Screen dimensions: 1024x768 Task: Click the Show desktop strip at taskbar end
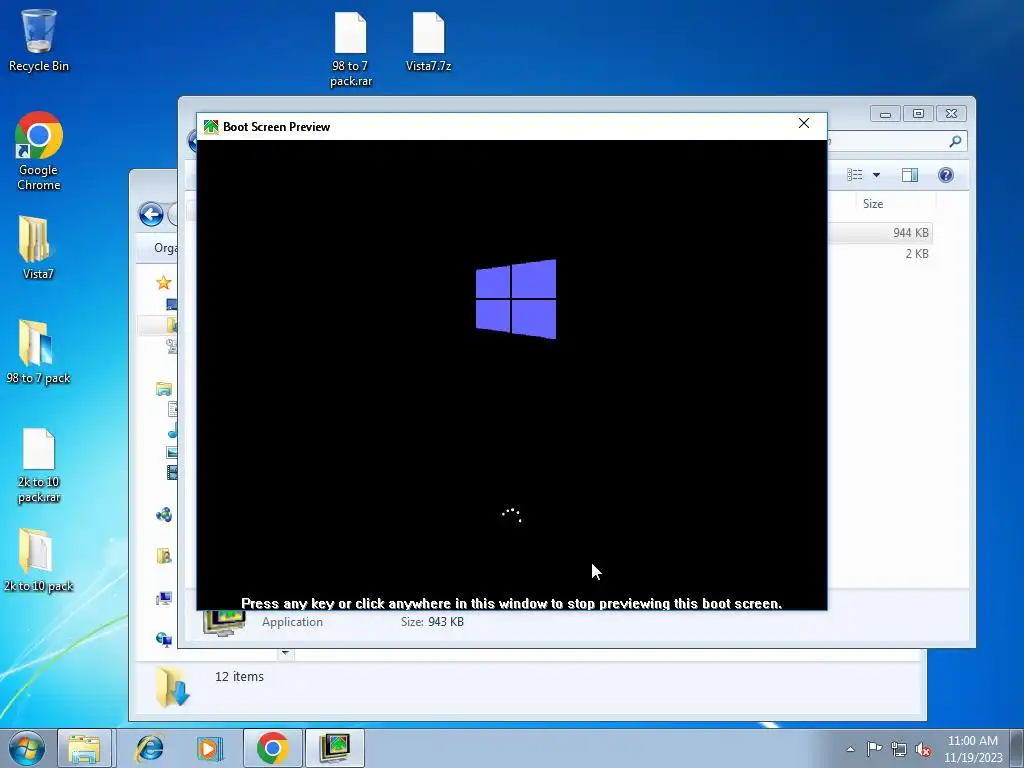(1017, 748)
